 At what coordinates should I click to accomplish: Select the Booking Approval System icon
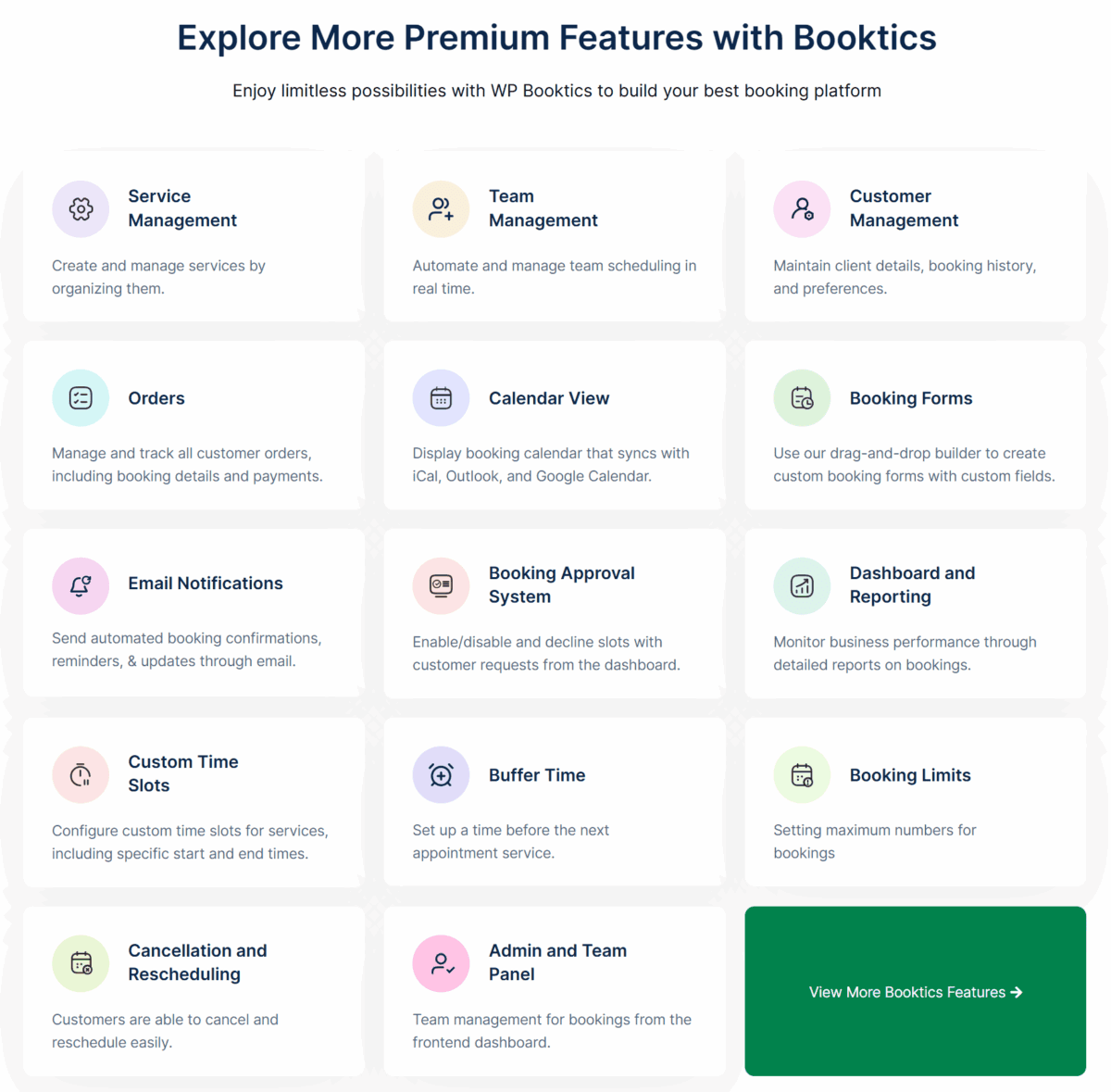[x=441, y=585]
